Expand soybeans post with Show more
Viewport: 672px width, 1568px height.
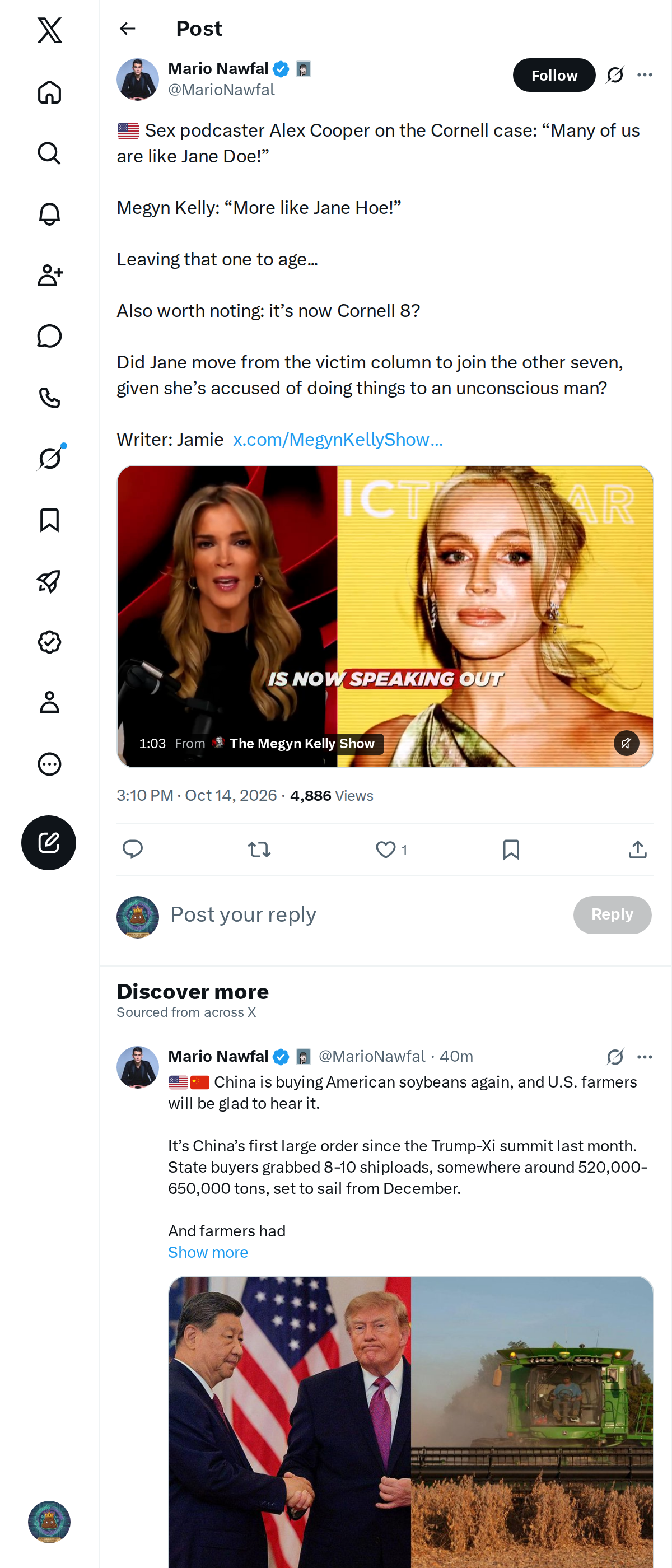(x=208, y=1252)
